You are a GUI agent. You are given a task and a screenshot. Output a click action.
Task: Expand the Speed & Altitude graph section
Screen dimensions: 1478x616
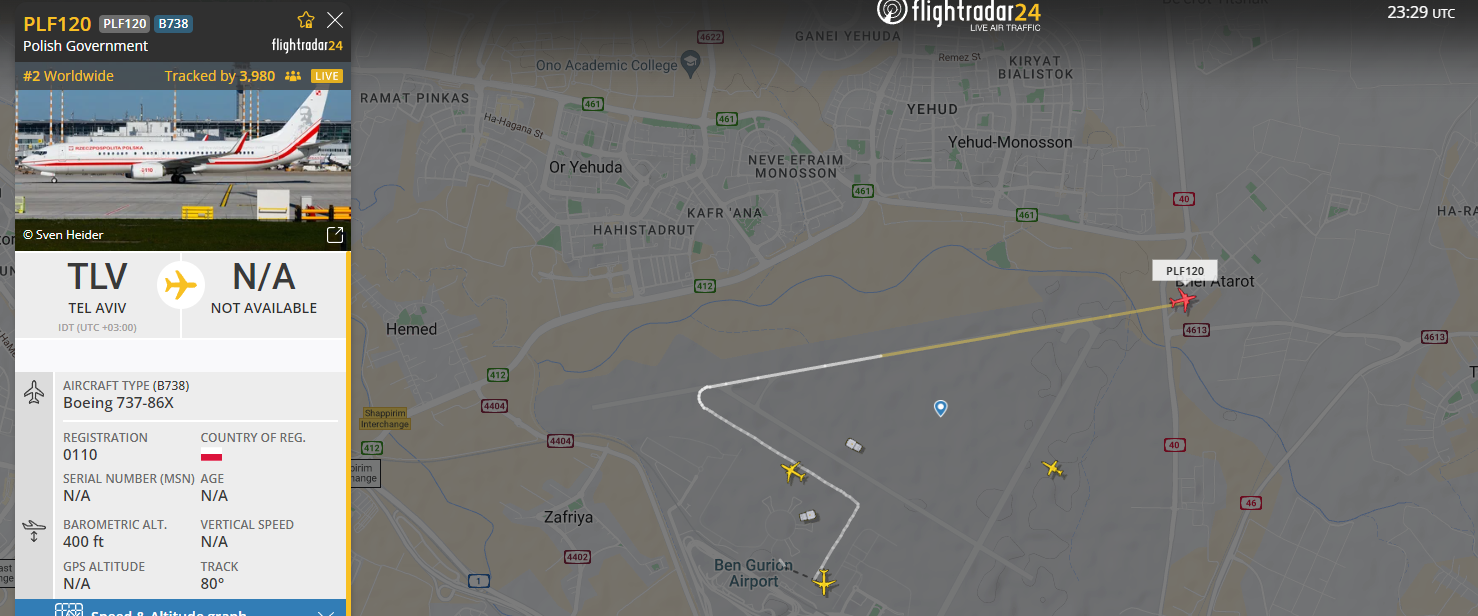tap(180, 608)
